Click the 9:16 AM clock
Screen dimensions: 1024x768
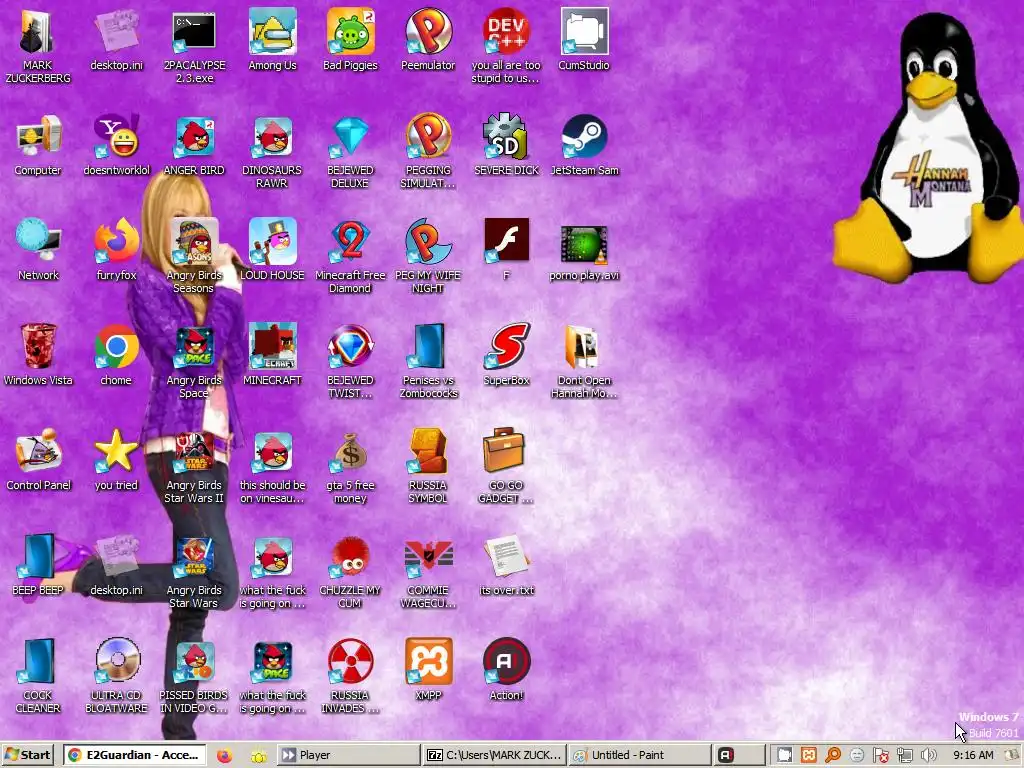[x=973, y=756]
